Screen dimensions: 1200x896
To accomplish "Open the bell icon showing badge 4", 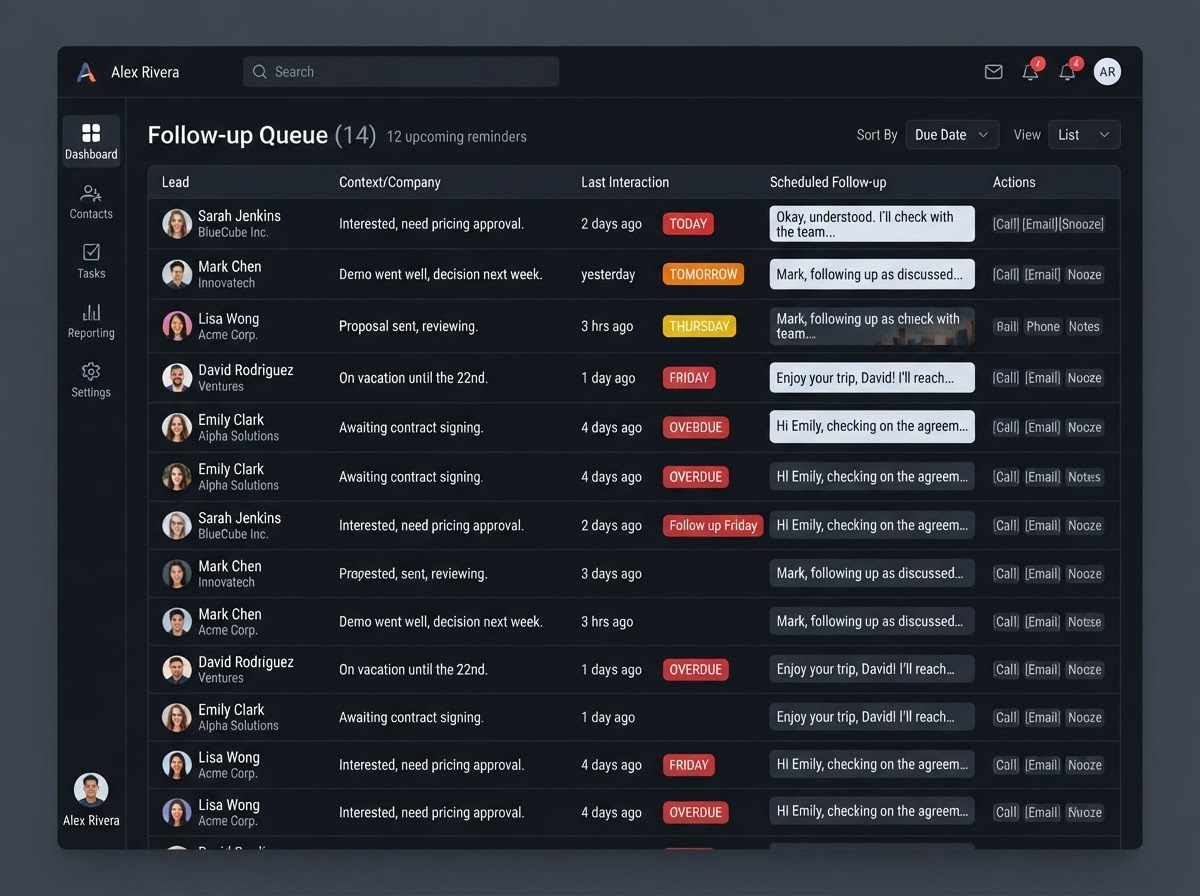I will coord(1067,72).
